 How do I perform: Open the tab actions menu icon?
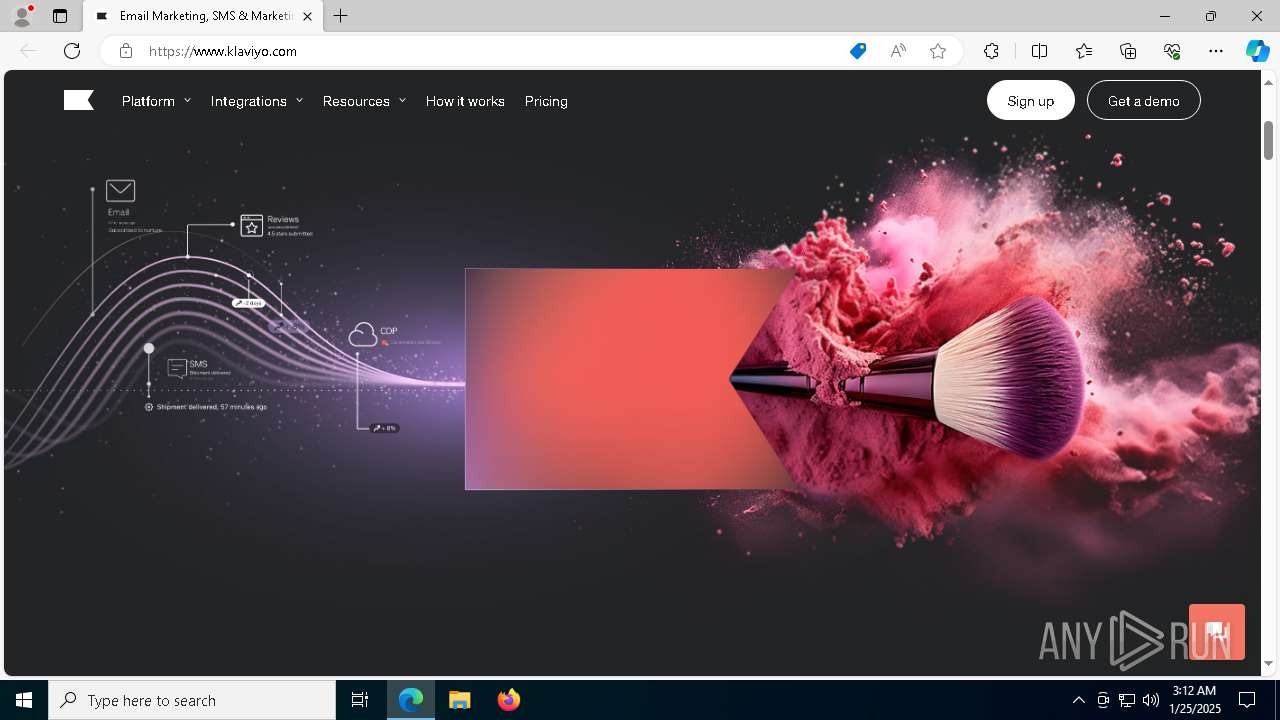pos(60,16)
